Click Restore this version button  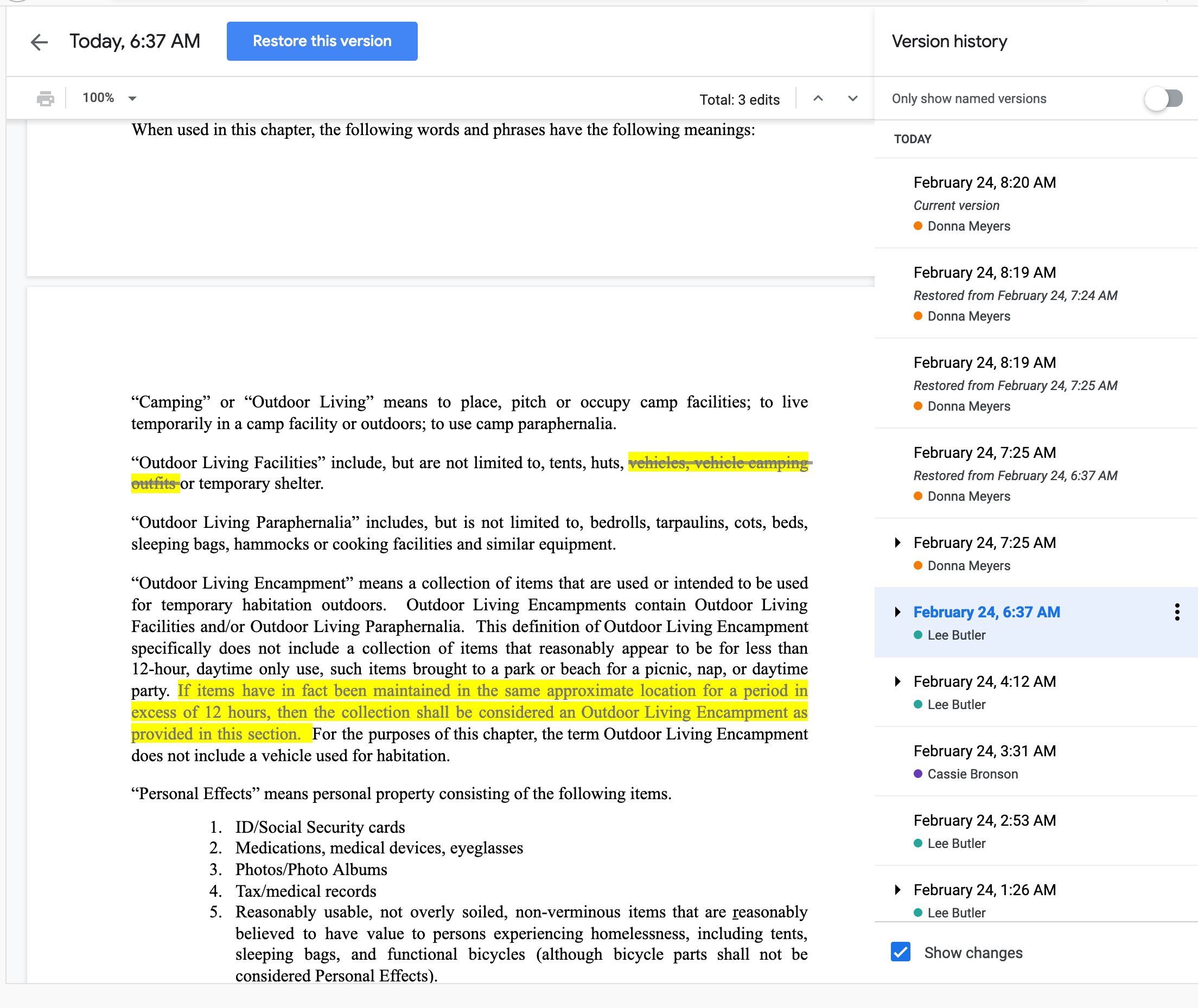point(322,41)
